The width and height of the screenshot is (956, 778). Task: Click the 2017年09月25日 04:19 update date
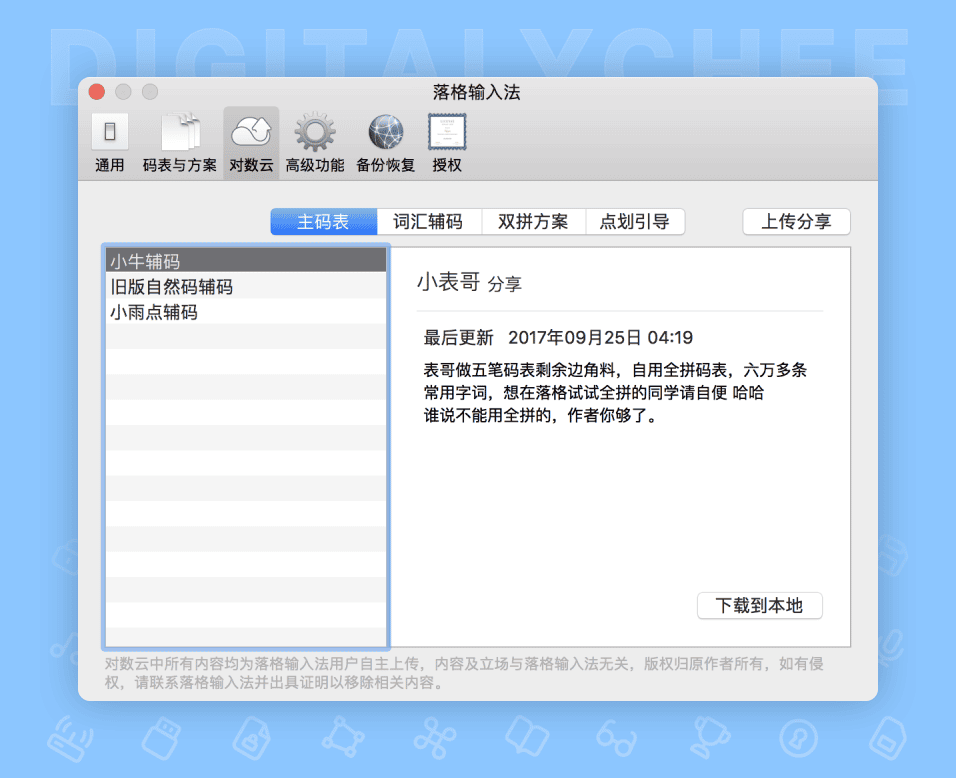click(601, 337)
